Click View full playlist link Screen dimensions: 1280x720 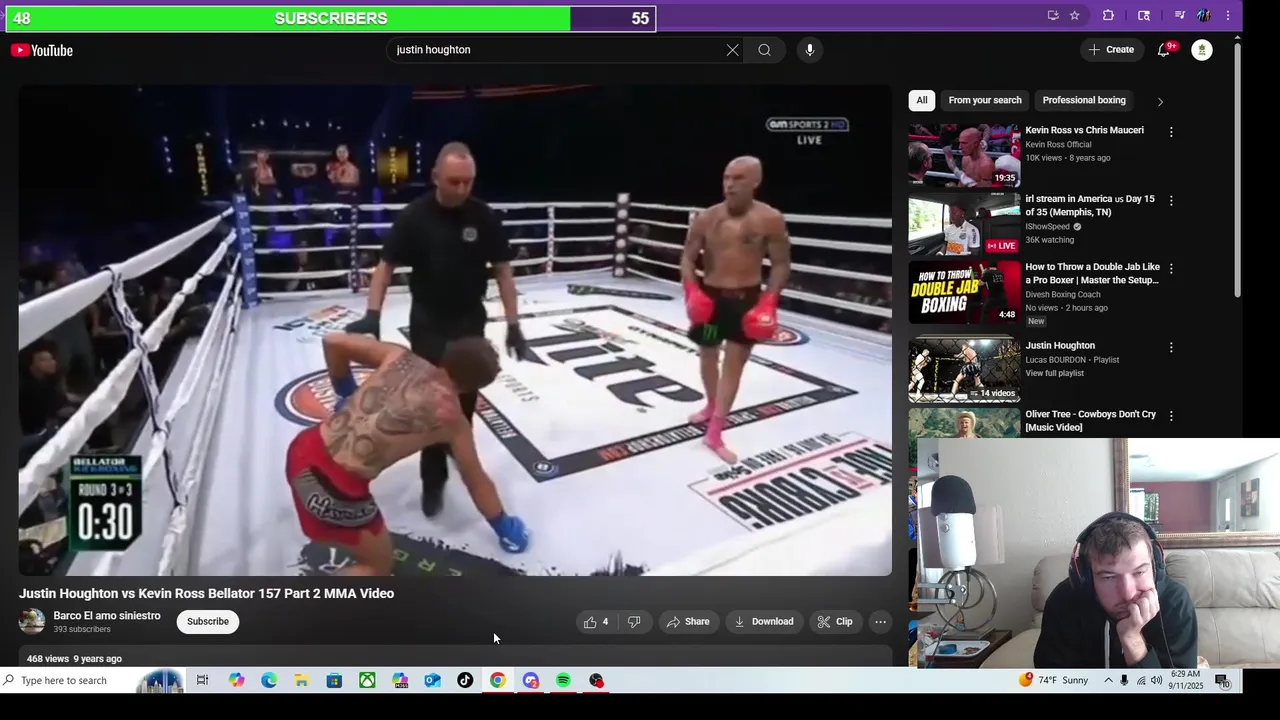pos(1054,374)
